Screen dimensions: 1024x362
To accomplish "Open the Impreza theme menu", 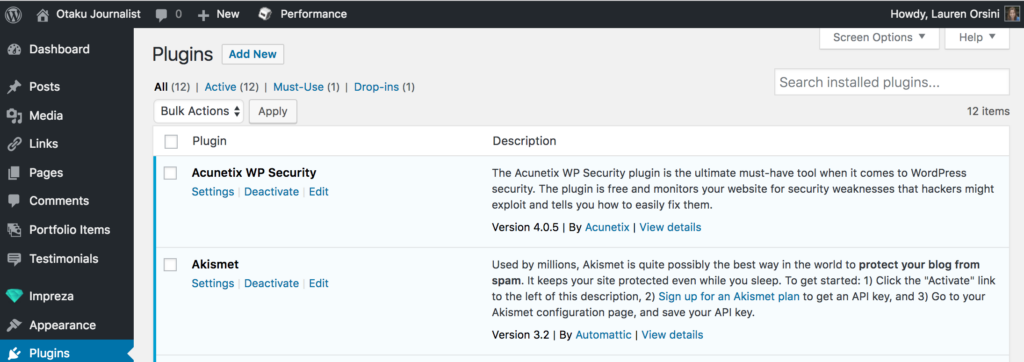I will click(52, 296).
